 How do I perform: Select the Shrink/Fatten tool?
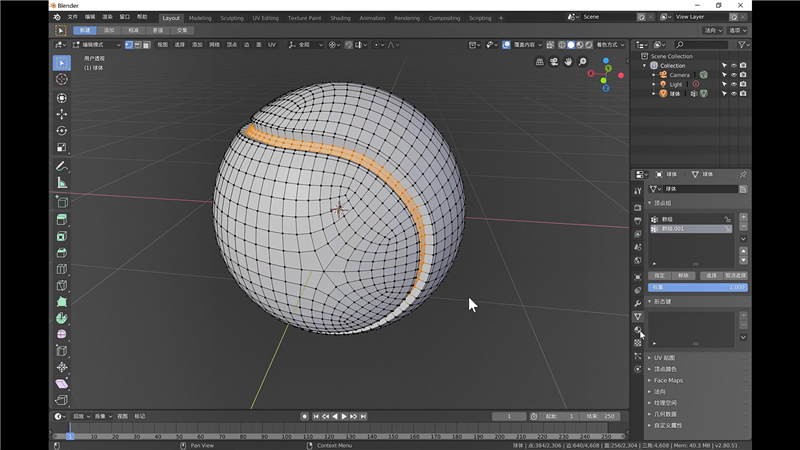click(62, 367)
